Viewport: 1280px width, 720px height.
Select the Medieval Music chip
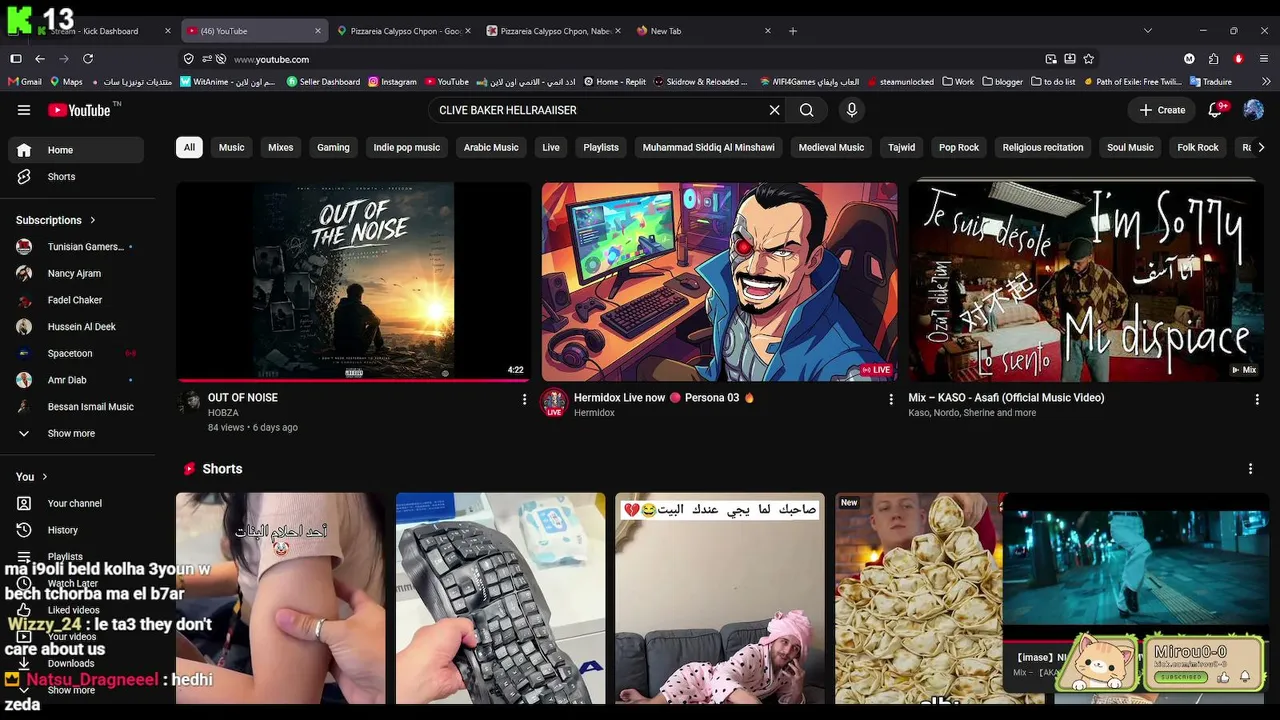click(x=831, y=147)
